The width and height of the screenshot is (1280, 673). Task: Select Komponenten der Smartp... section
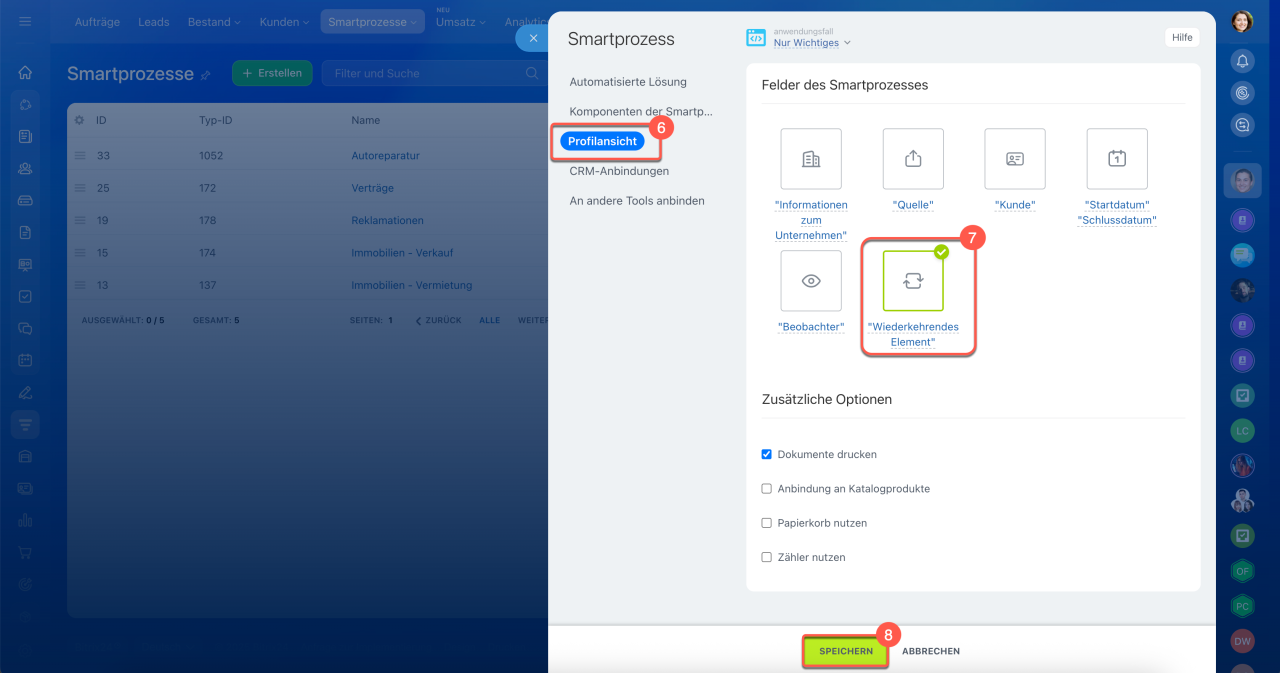pos(641,112)
